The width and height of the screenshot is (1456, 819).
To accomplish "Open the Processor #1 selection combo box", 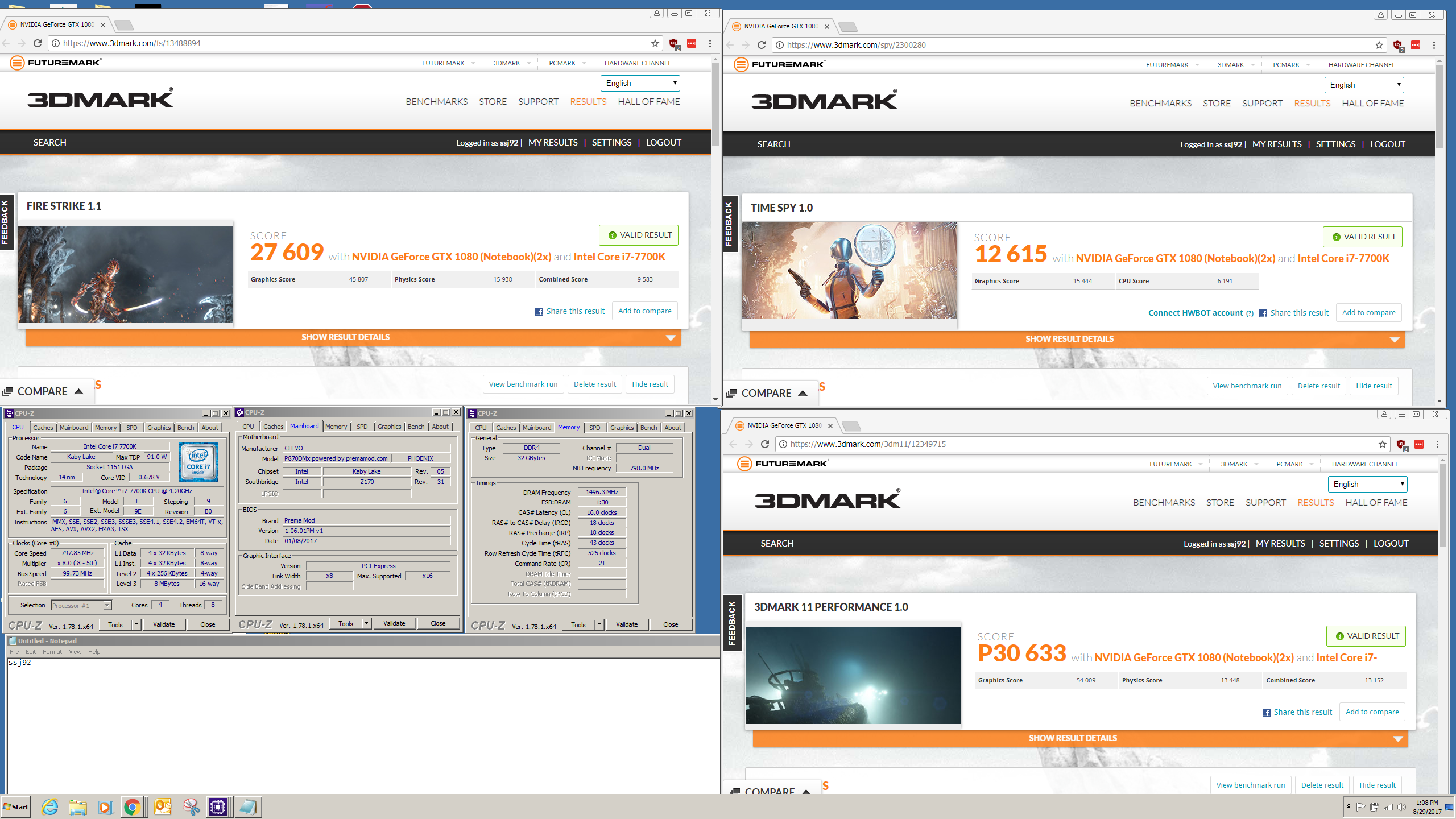I will coord(81,605).
